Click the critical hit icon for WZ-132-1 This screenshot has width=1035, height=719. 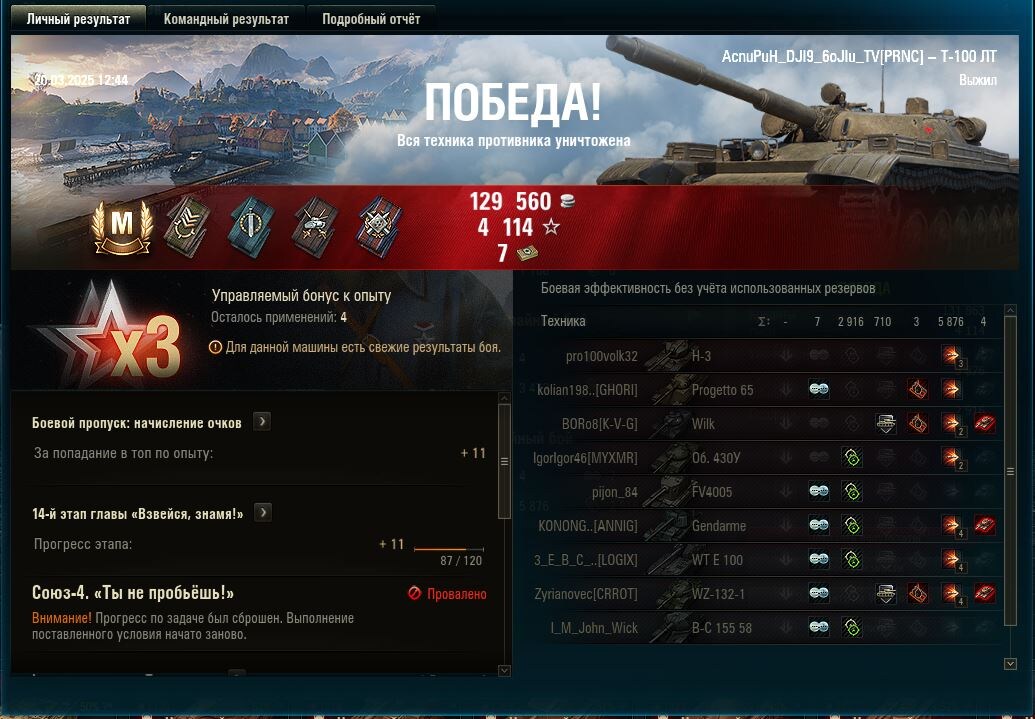[918, 593]
